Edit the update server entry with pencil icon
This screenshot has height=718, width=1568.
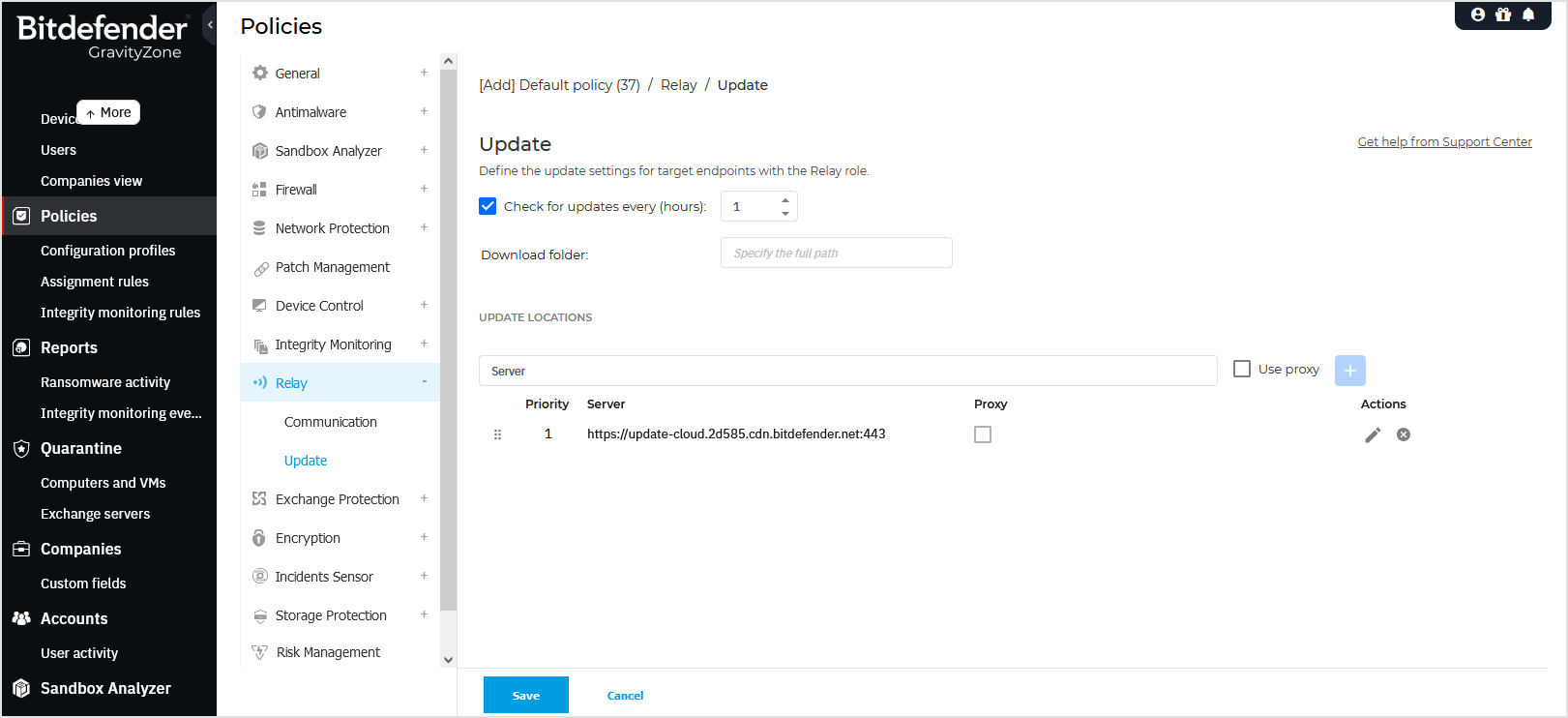tap(1373, 434)
